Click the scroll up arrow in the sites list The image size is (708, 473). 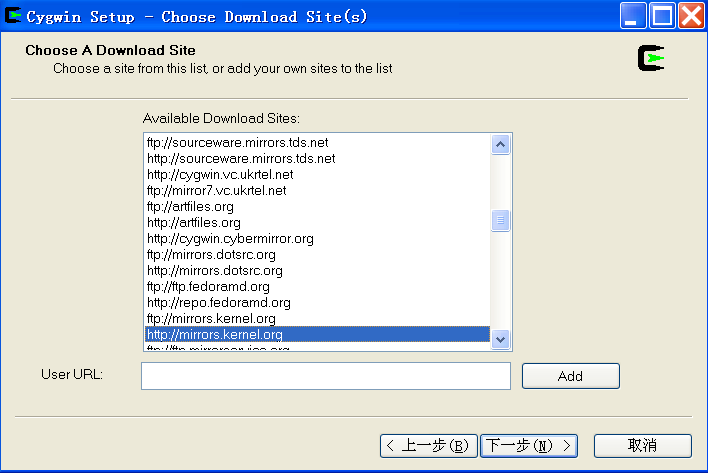[500, 144]
